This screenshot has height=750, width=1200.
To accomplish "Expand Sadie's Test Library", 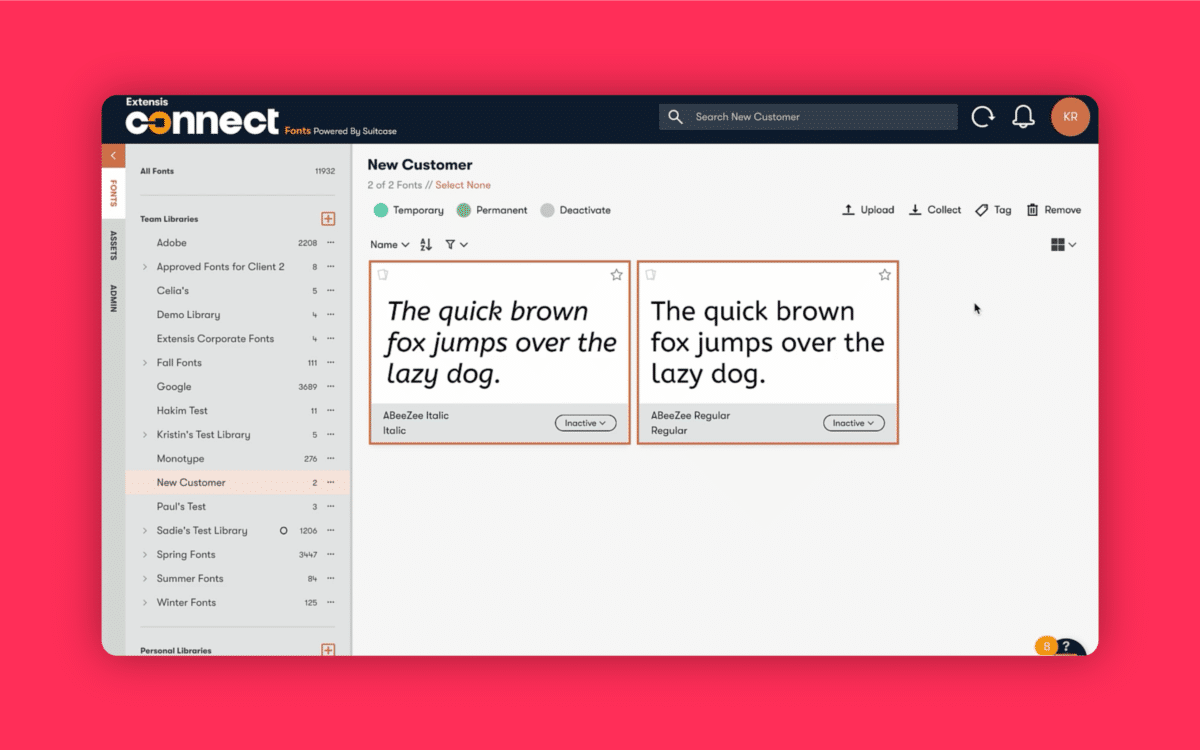I will click(x=145, y=531).
